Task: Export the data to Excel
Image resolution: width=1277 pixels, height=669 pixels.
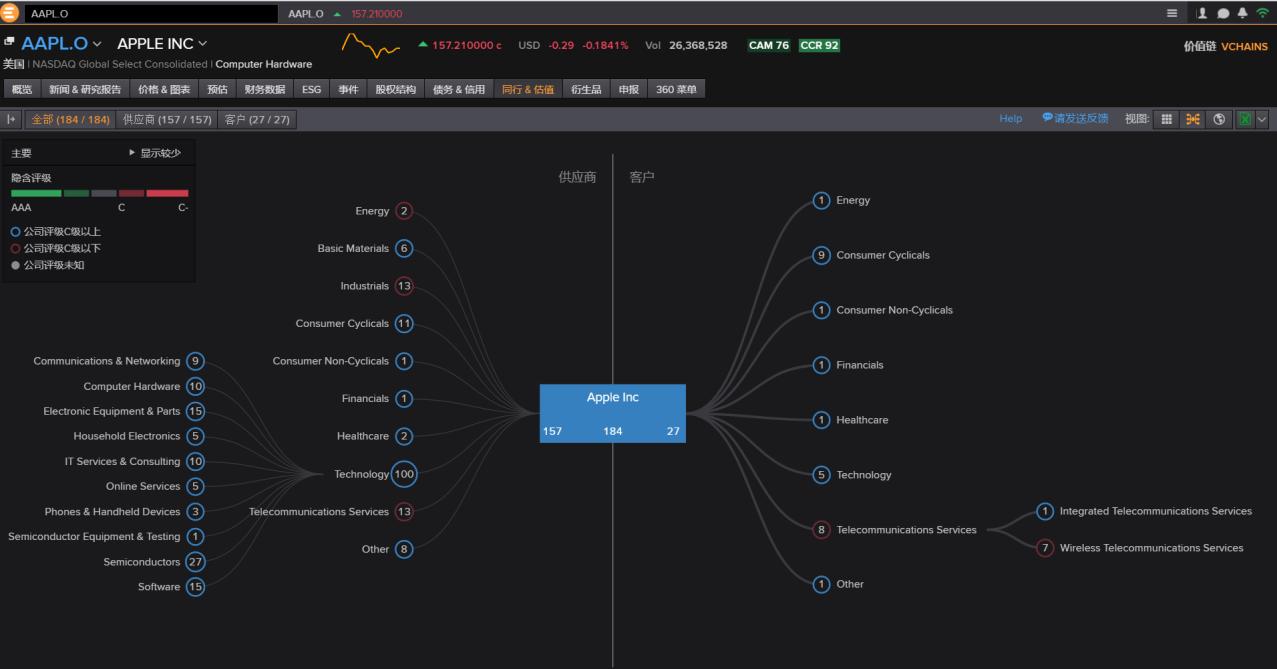Action: click(x=1245, y=119)
